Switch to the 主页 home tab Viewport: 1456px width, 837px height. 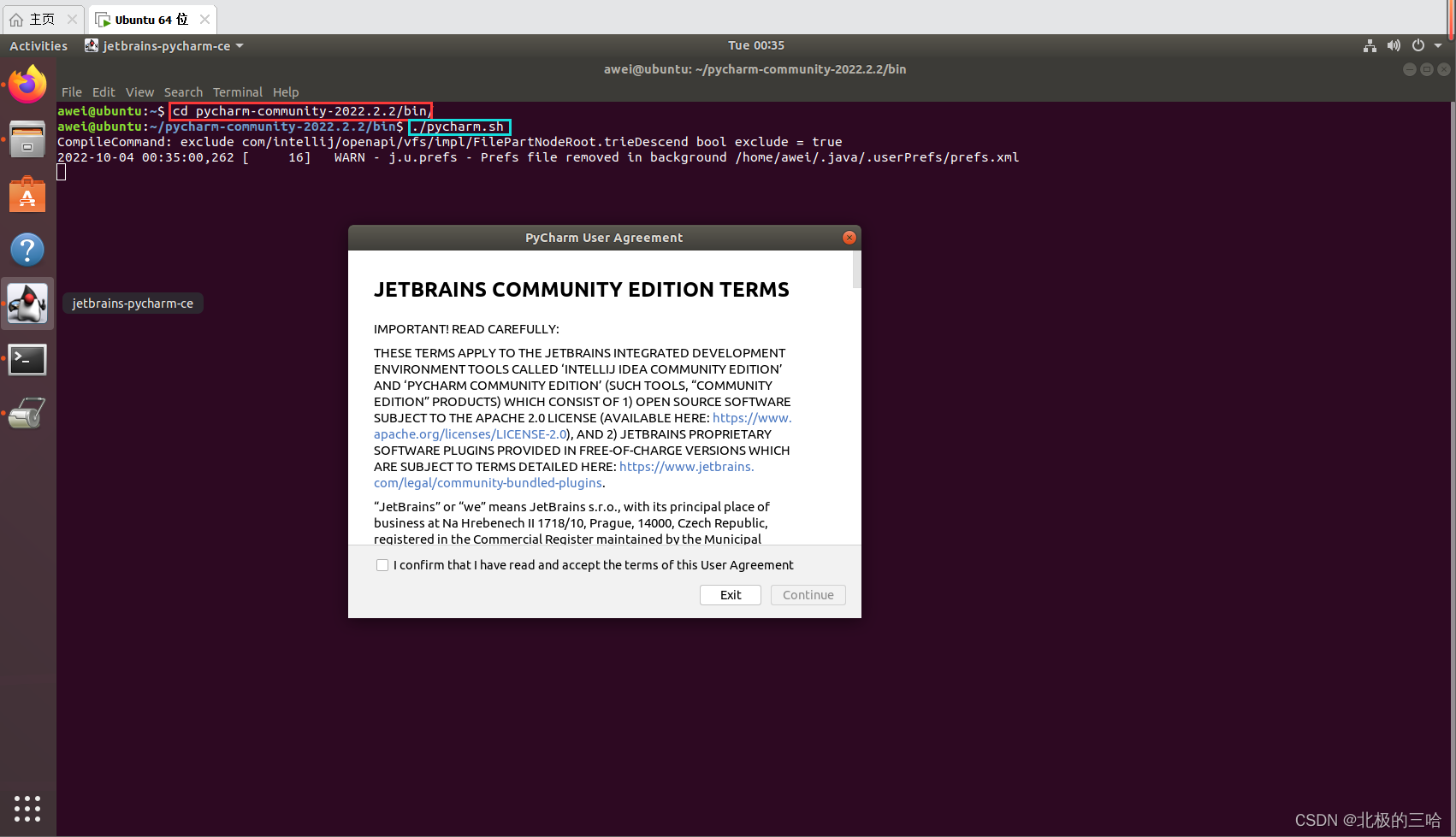(42, 19)
